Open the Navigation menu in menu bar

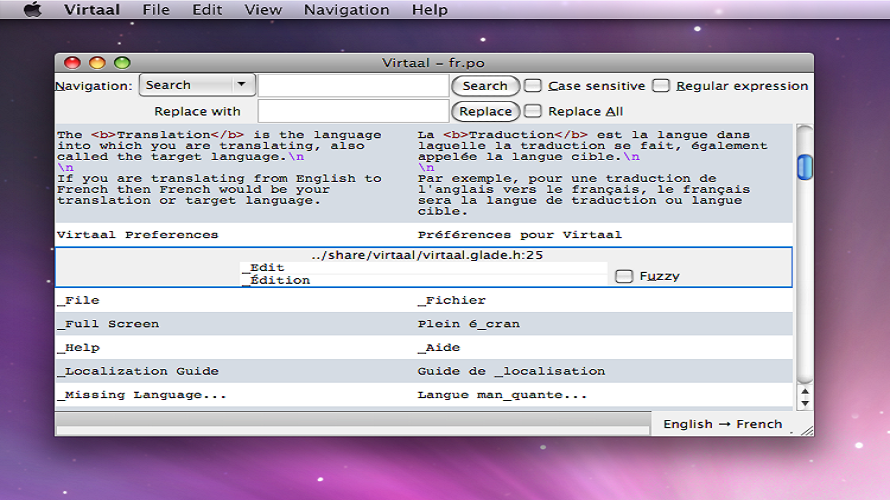click(x=346, y=10)
